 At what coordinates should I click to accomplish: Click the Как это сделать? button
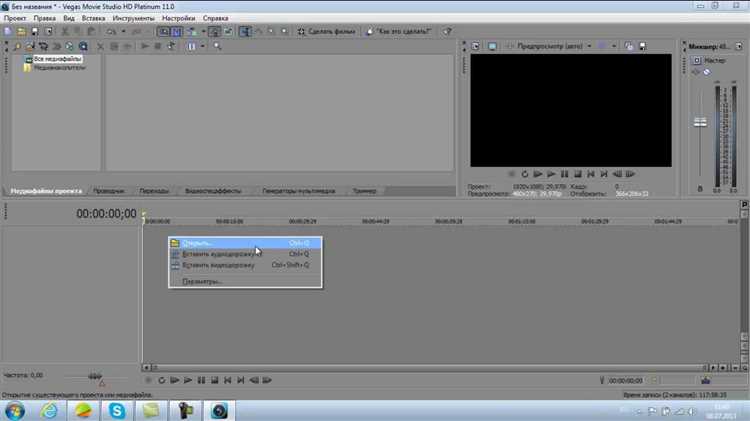(x=400, y=32)
